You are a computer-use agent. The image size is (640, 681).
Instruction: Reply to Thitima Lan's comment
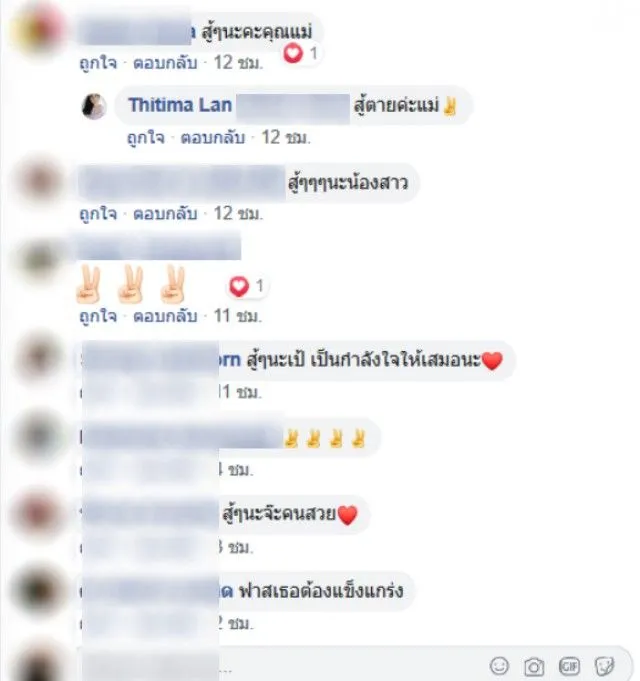pyautogui.click(x=213, y=138)
